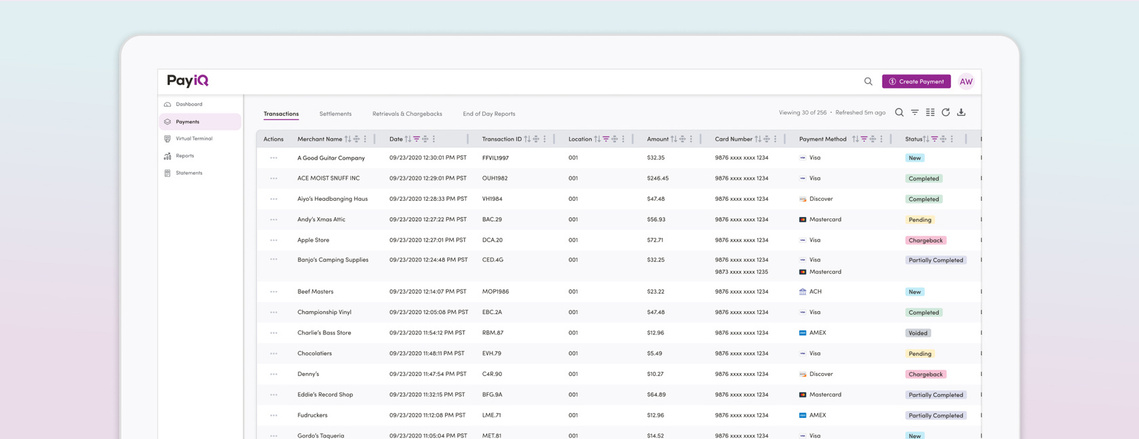
Task: Click merchant name Chocolatiers
Action: click(x=314, y=353)
